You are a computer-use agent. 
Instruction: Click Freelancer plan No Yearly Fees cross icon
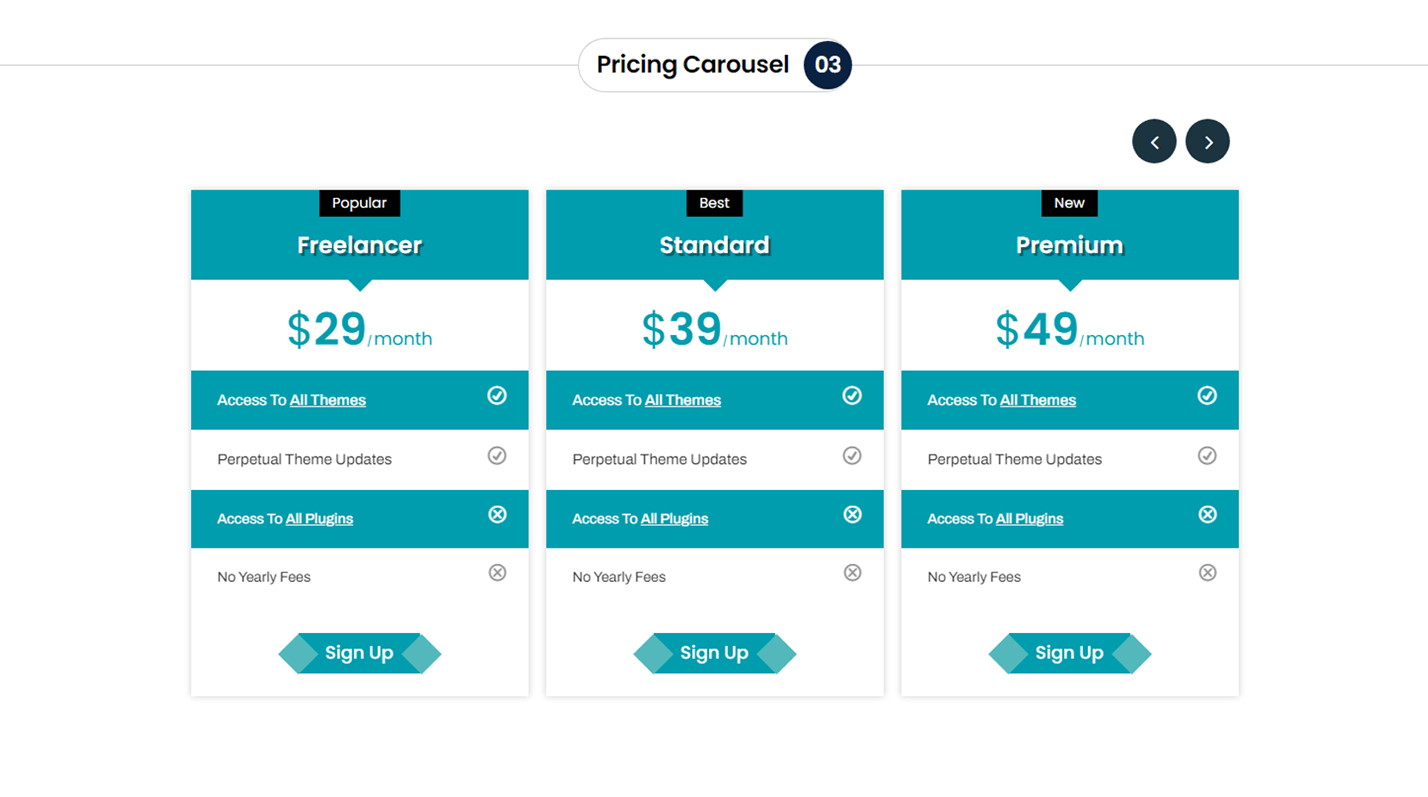[497, 573]
